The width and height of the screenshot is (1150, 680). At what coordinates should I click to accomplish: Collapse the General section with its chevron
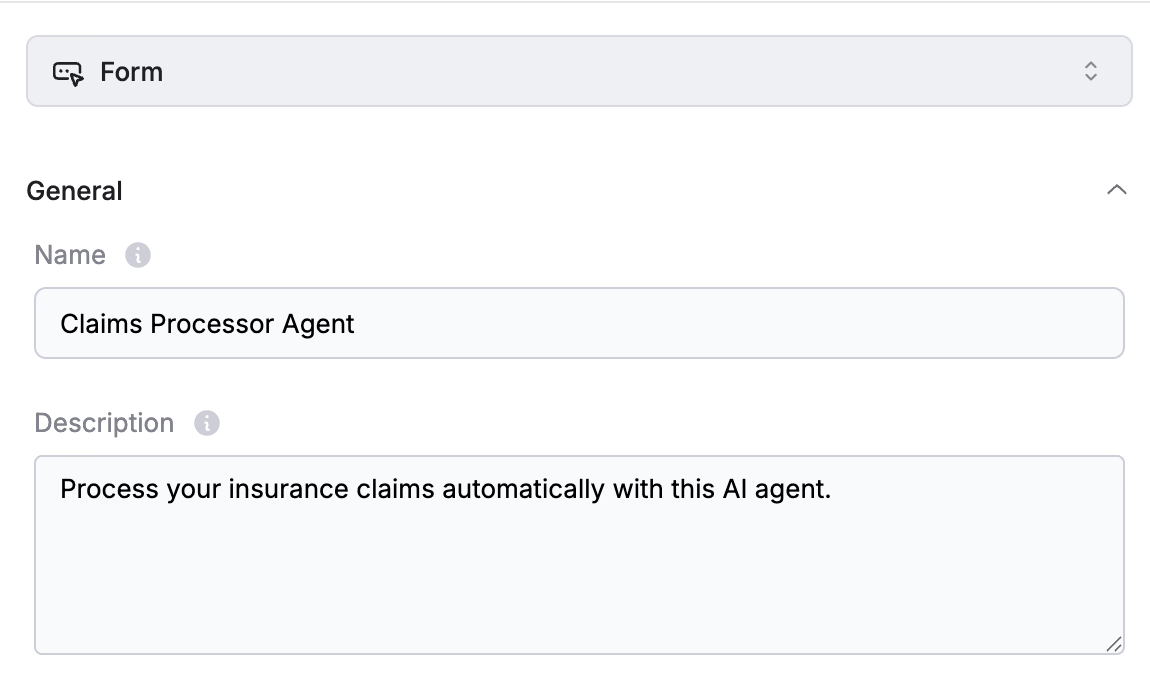point(1116,190)
